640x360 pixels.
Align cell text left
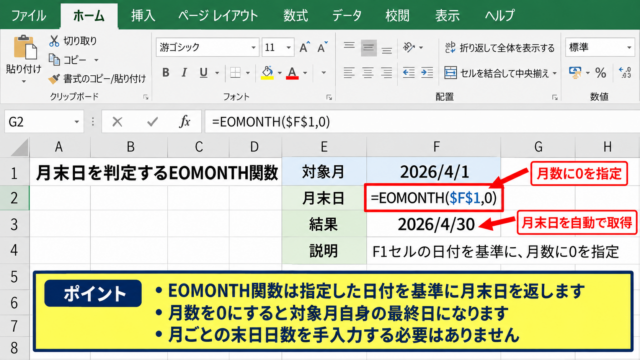pos(349,73)
